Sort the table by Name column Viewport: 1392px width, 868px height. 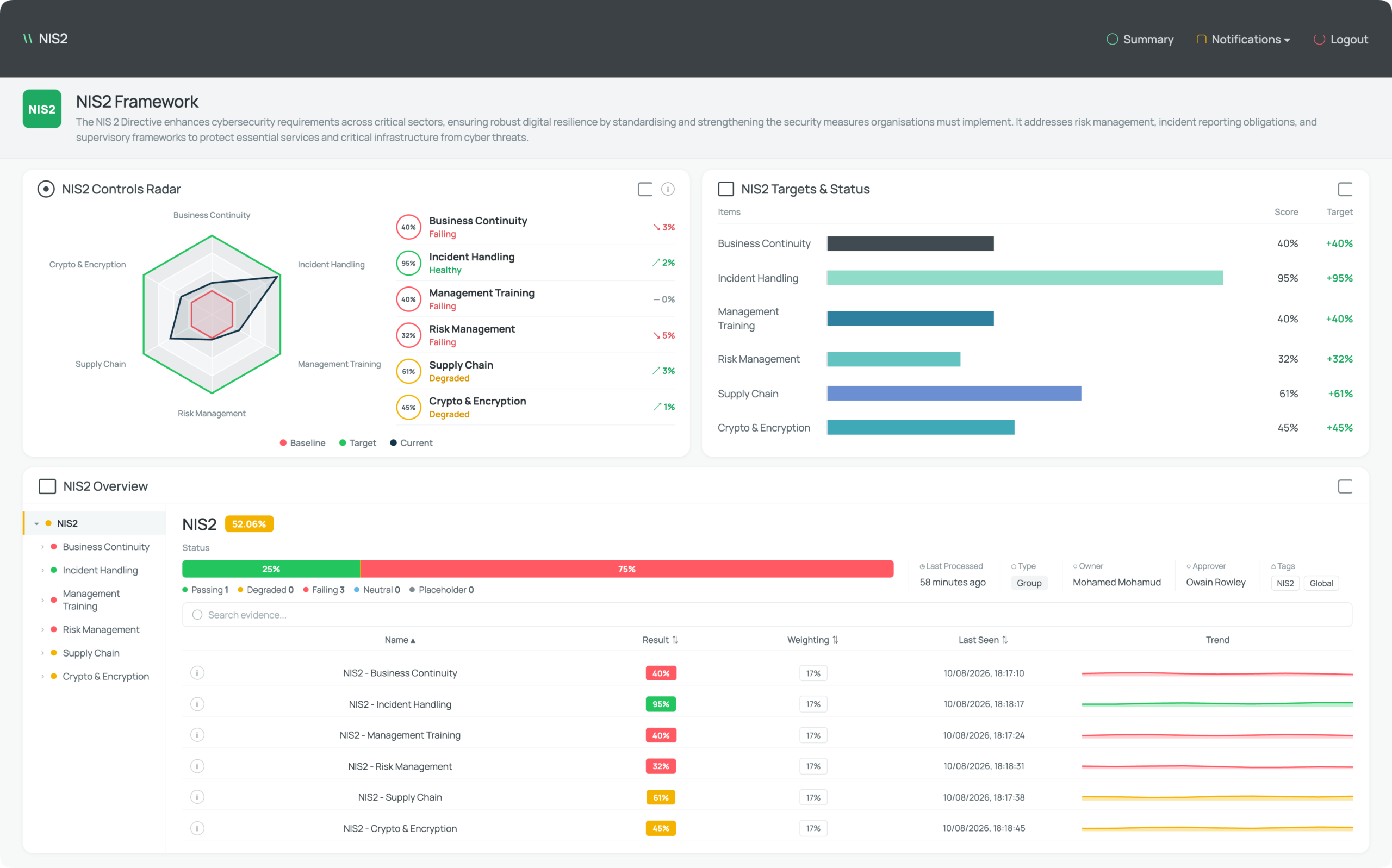(x=400, y=640)
